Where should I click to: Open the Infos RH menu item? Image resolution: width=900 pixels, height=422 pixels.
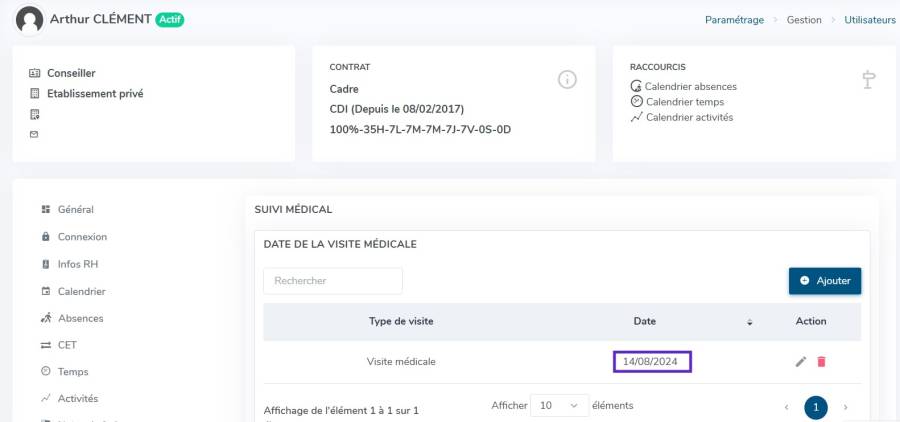click(x=77, y=264)
